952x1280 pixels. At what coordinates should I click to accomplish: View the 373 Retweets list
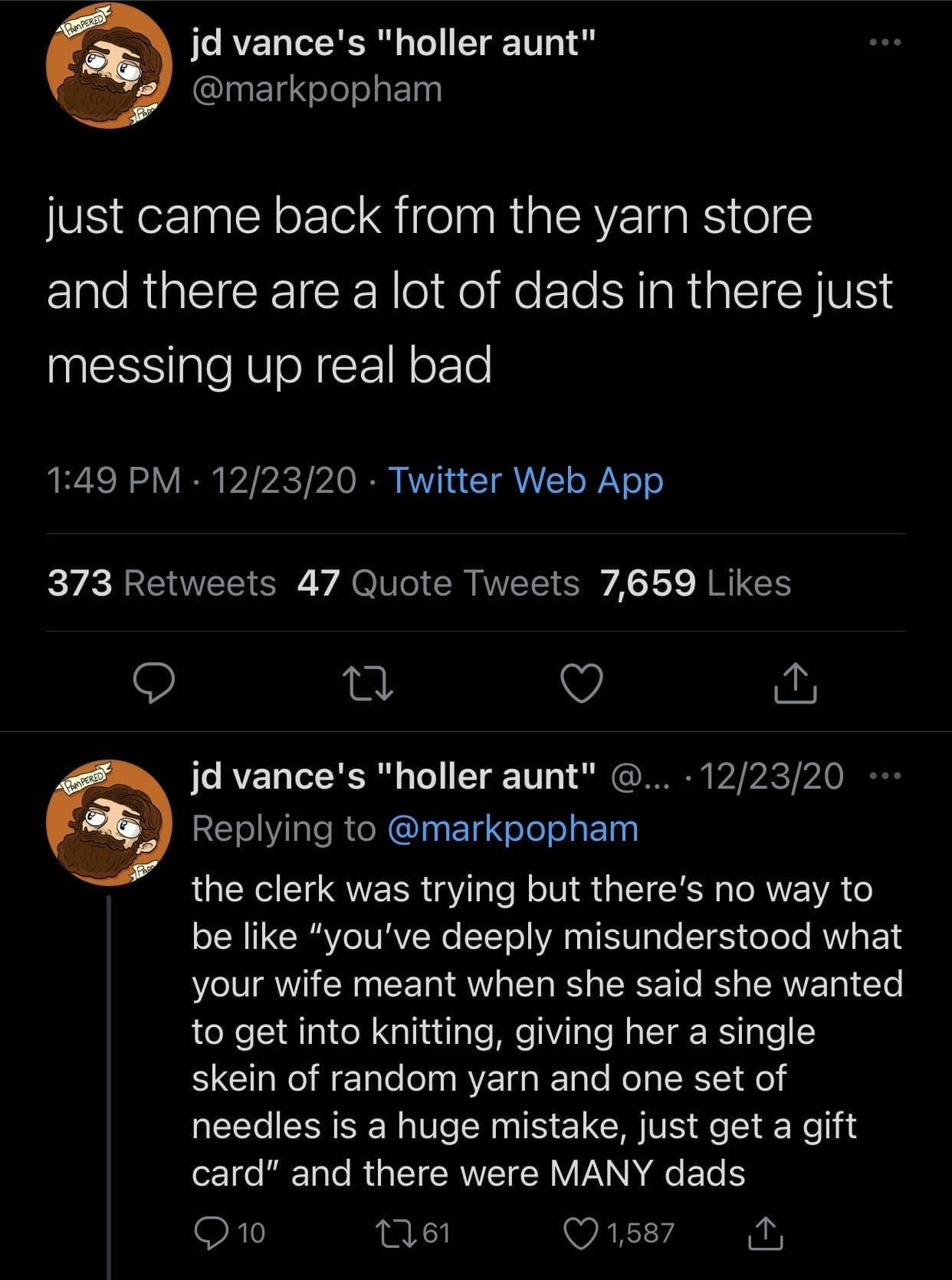(x=161, y=583)
